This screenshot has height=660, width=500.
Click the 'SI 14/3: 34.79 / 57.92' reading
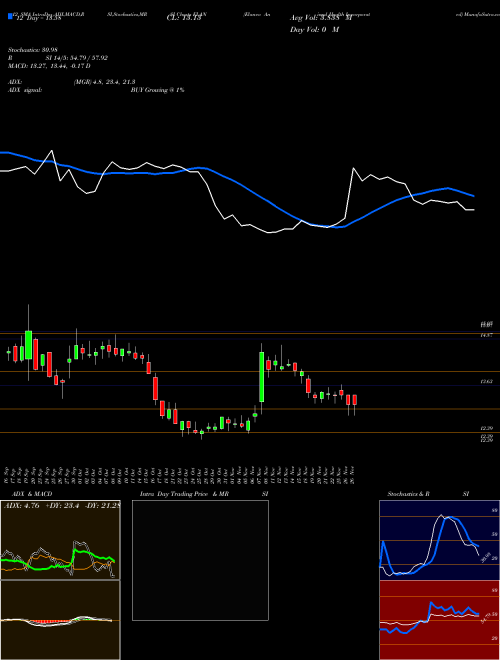click(77, 58)
